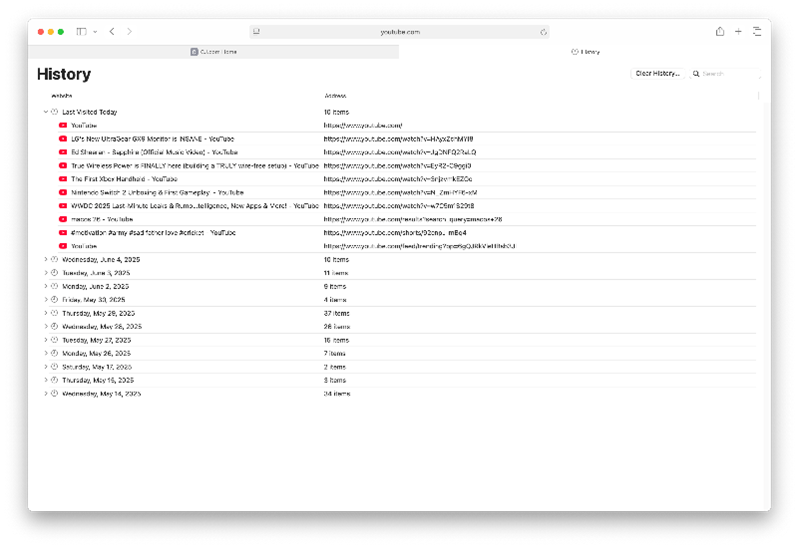Click favicon of True Wireless Power row
Screen dimensions: 799x548
(63, 166)
